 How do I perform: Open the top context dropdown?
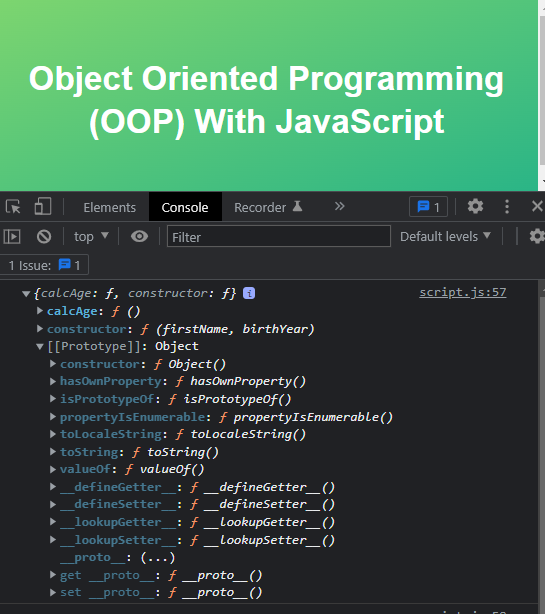91,237
